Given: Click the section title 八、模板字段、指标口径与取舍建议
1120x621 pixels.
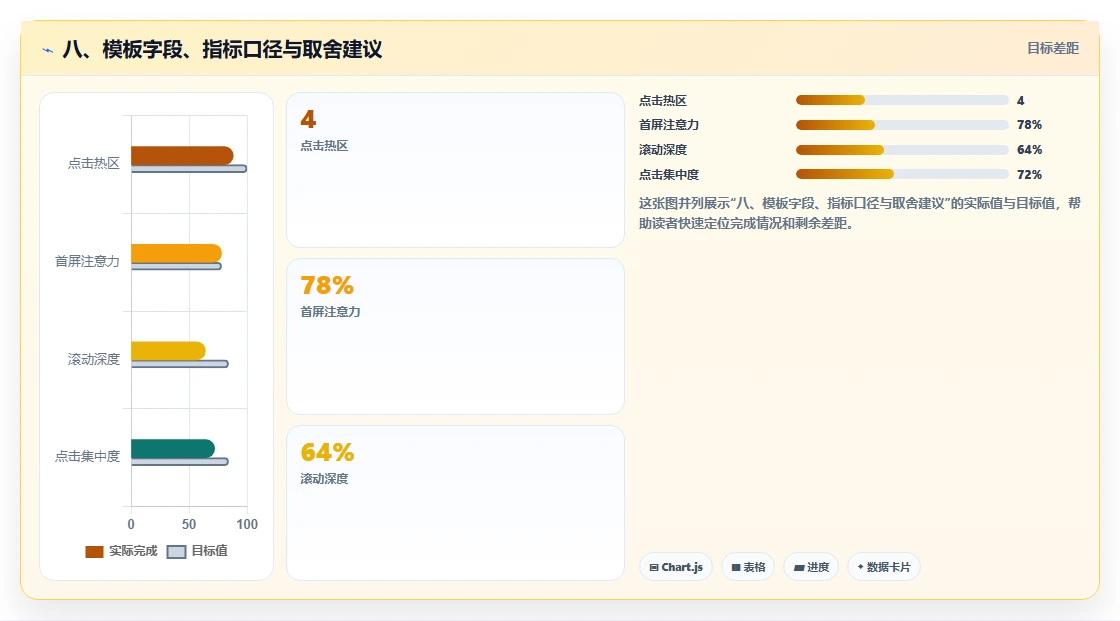Looking at the screenshot, I should click(x=222, y=49).
